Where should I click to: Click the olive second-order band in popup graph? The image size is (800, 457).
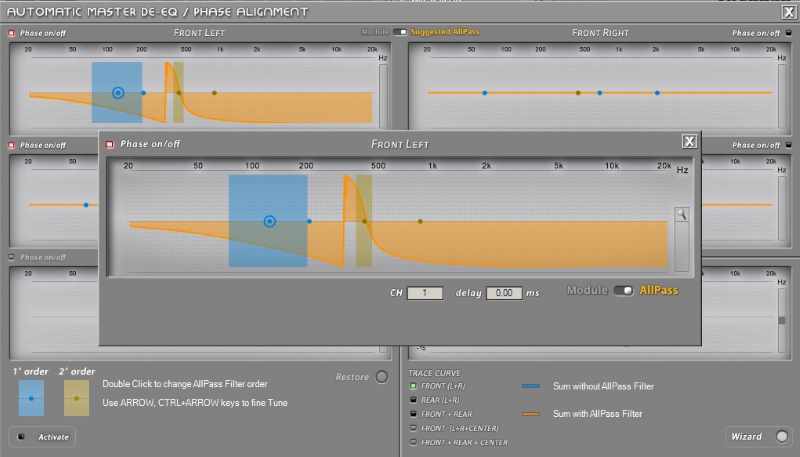point(364,221)
